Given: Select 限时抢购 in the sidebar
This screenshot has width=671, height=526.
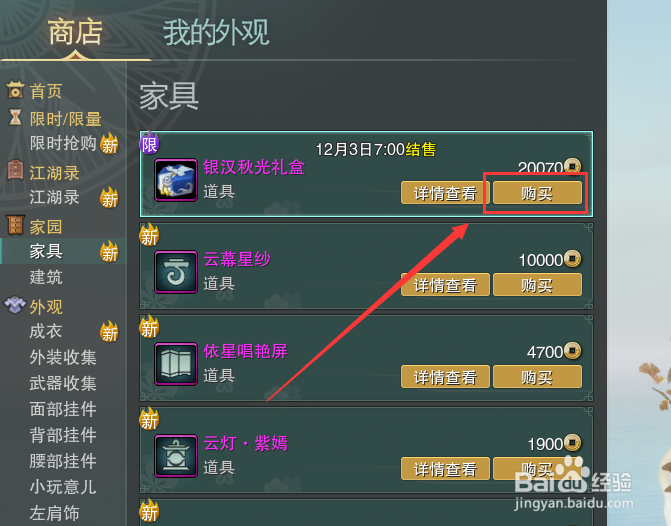Looking at the screenshot, I should tap(63, 143).
